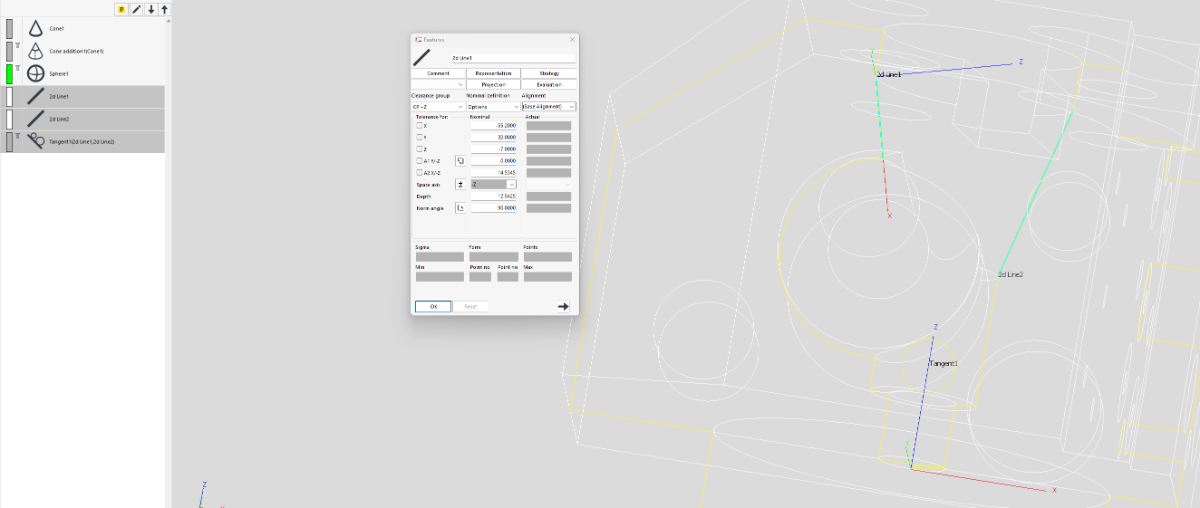Click the yellow highlighted toolbar icon
The height and width of the screenshot is (508, 1200).
tap(122, 9)
